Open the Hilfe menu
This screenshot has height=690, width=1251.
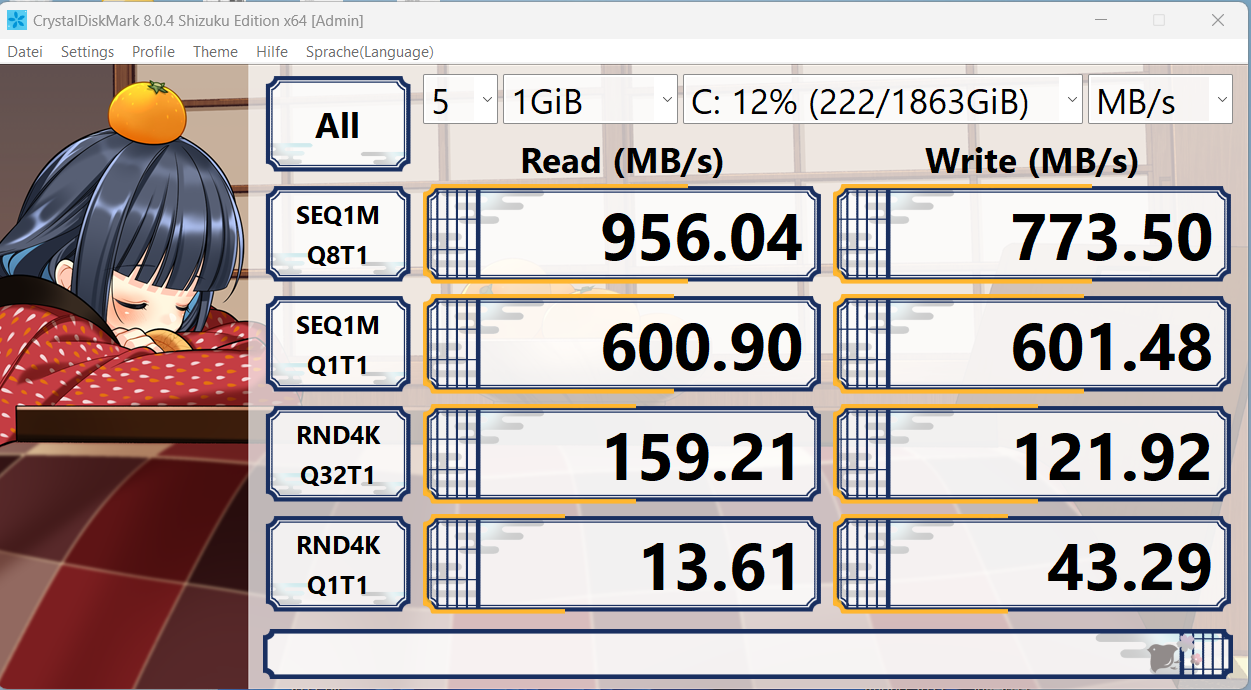pyautogui.click(x=271, y=51)
